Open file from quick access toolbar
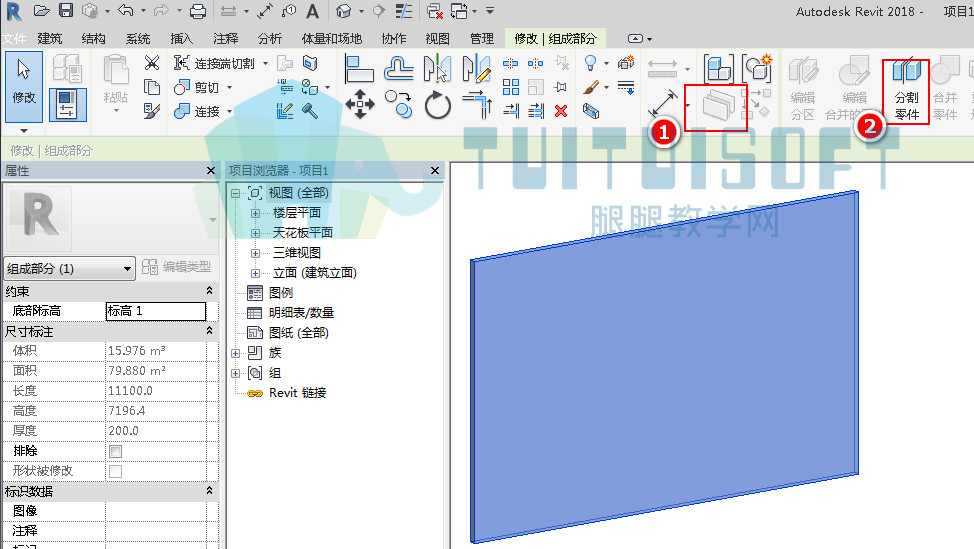 click(x=42, y=11)
